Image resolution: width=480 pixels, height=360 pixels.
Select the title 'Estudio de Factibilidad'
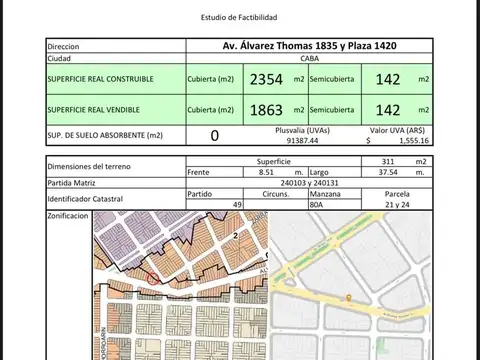(239, 17)
